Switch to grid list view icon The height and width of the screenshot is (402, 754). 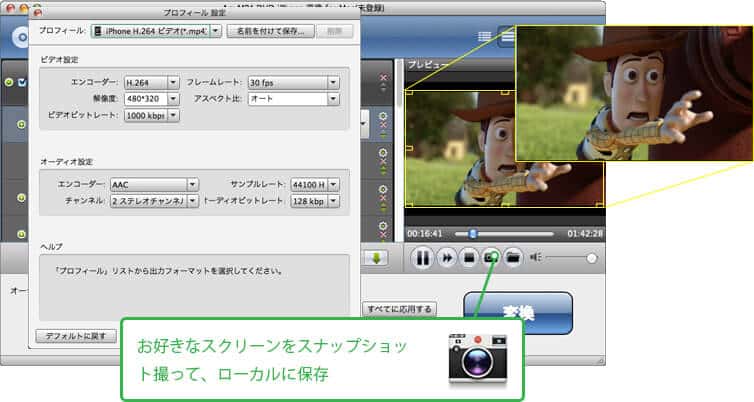pyautogui.click(x=485, y=37)
